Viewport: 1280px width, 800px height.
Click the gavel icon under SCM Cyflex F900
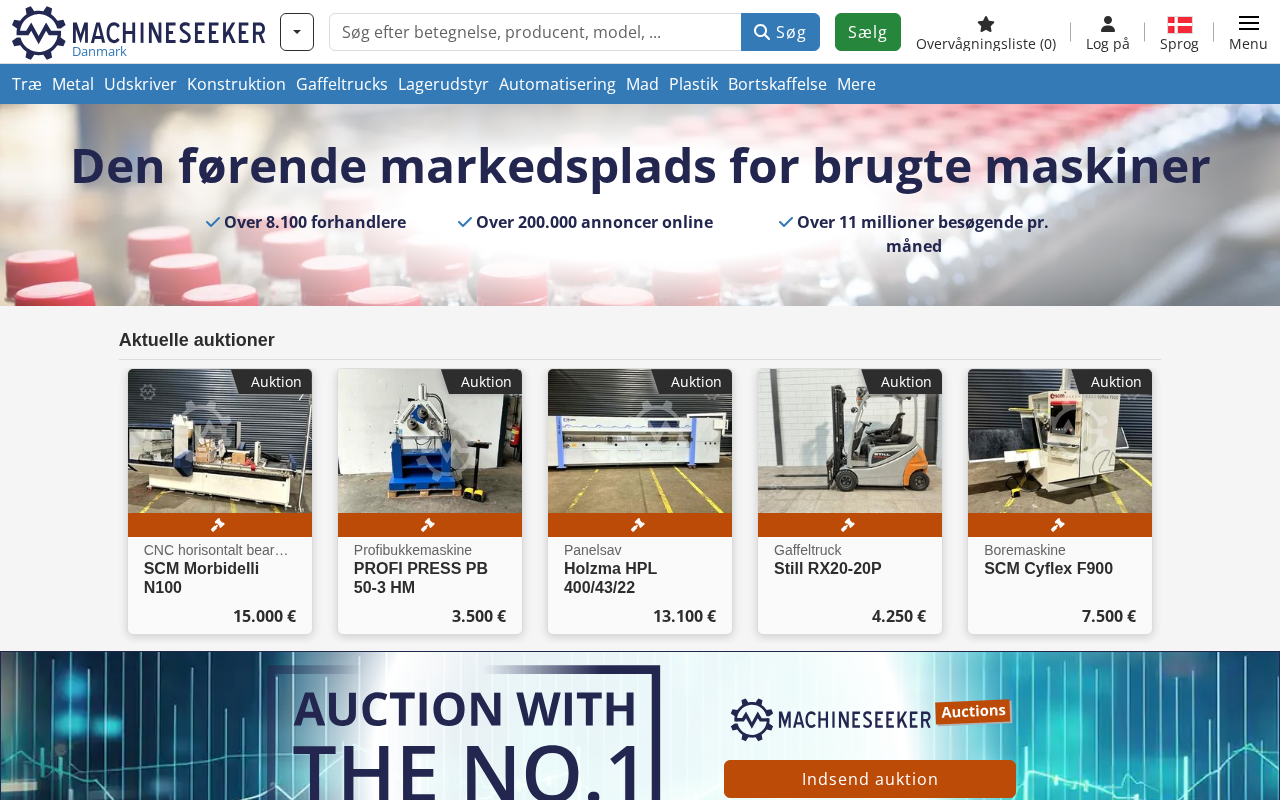[1058, 525]
